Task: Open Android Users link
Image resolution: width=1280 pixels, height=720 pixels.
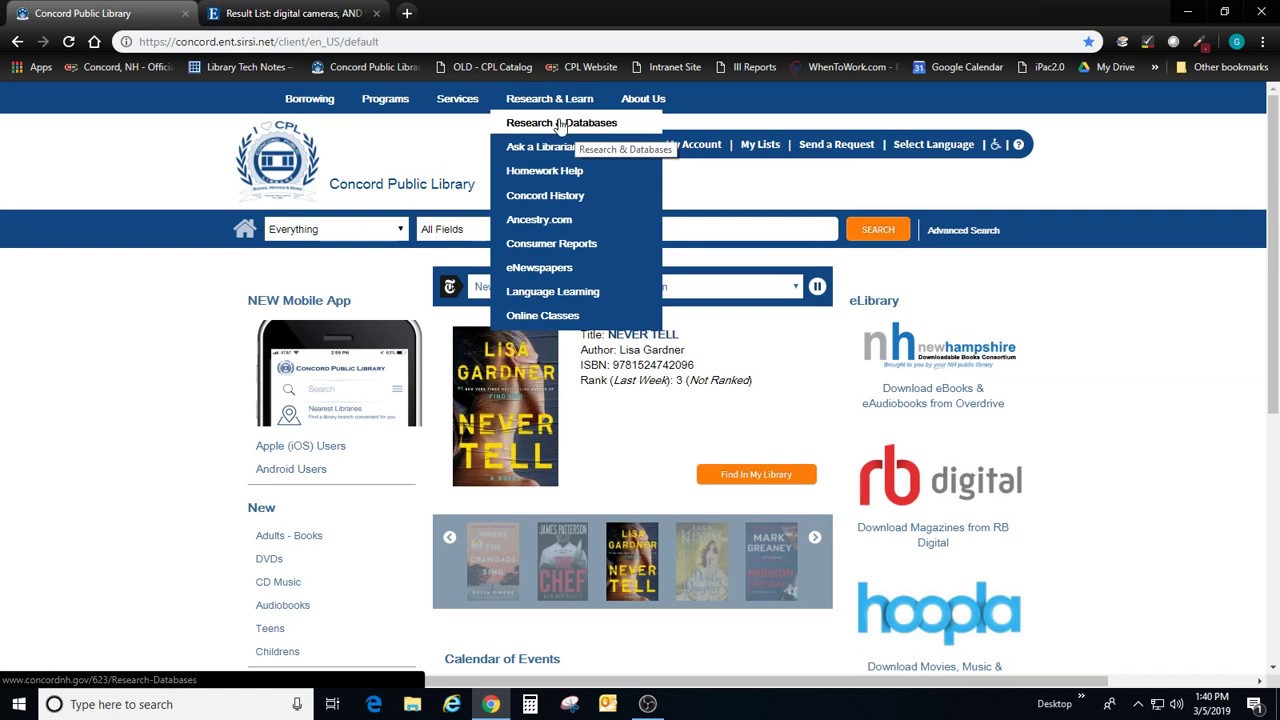Action: [x=291, y=469]
